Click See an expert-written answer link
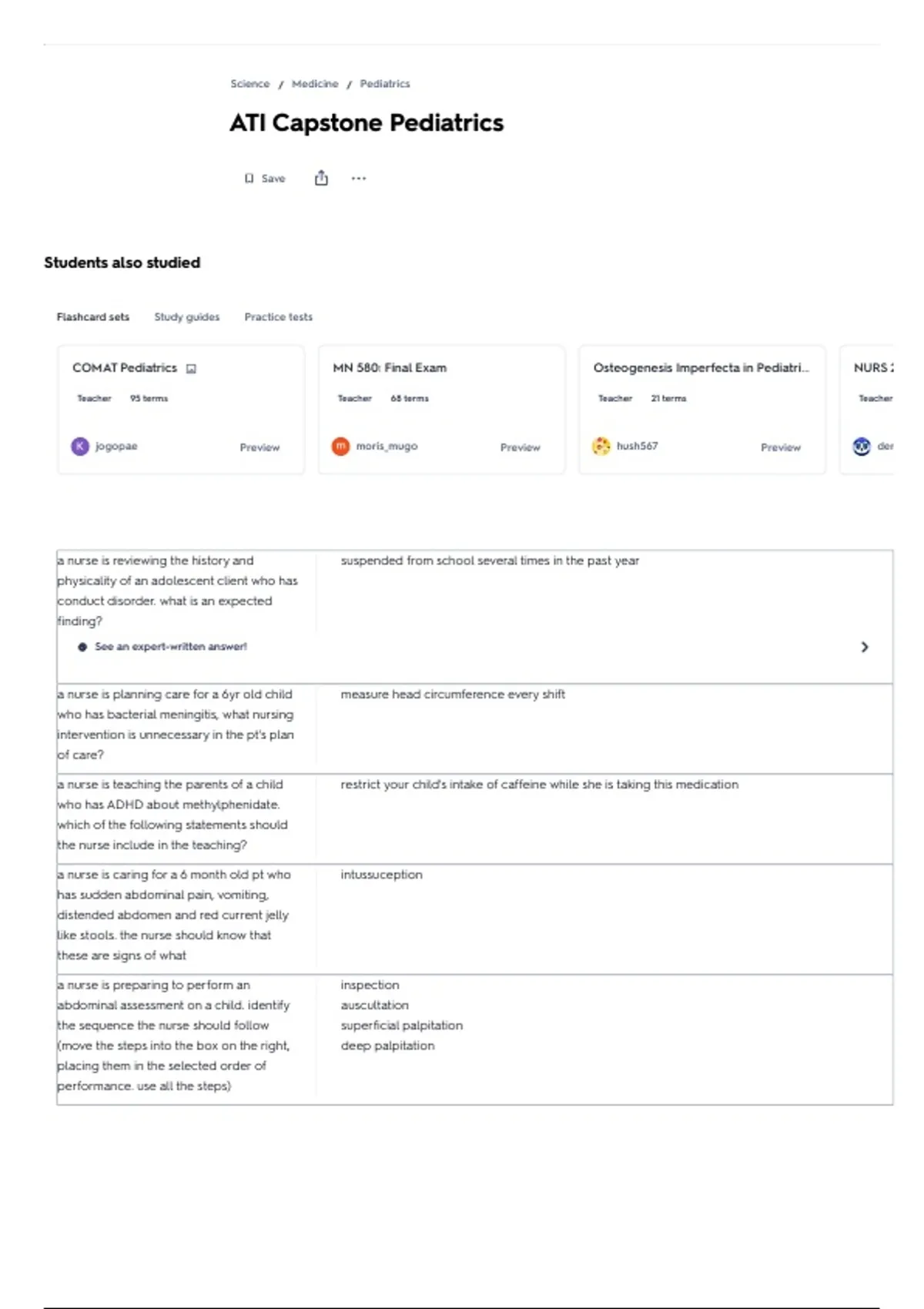The height and width of the screenshot is (1309, 924). [171, 647]
